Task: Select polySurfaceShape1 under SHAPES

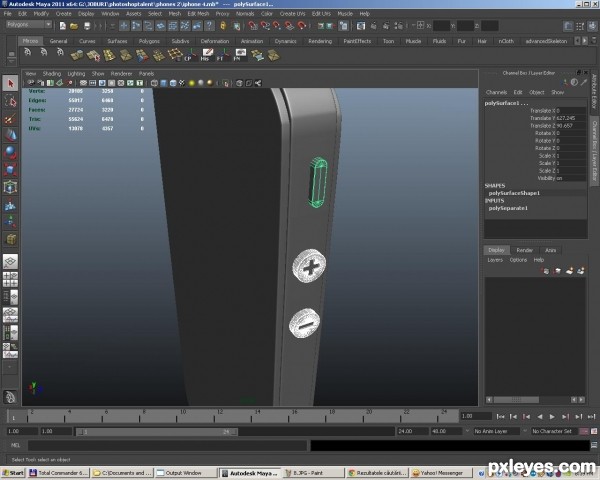Action: (514, 193)
